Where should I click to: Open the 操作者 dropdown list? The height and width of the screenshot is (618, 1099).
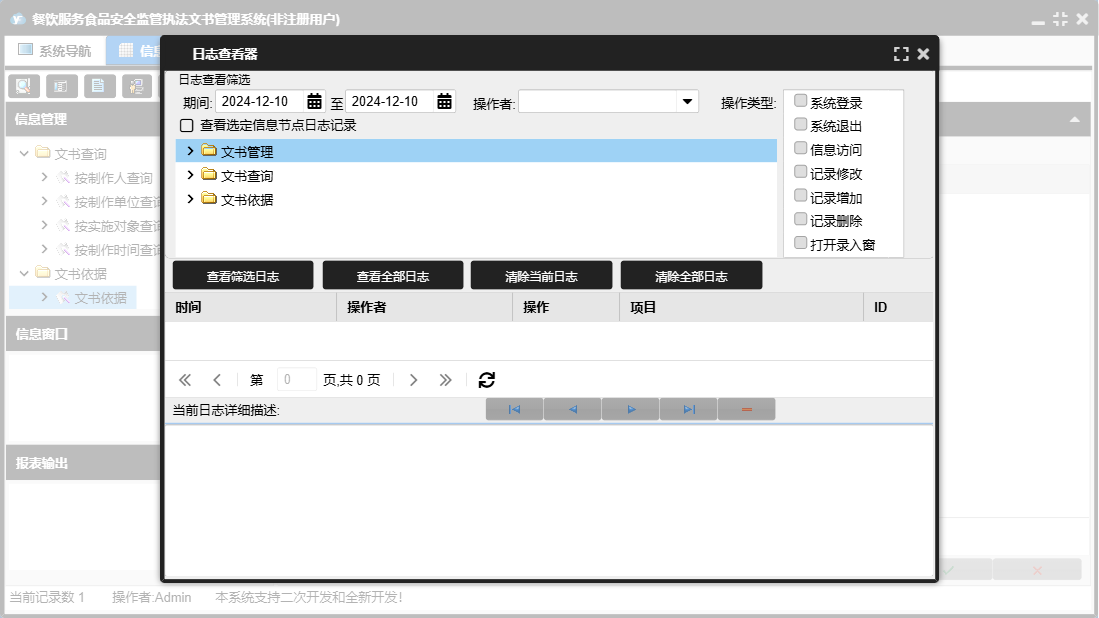pos(687,101)
